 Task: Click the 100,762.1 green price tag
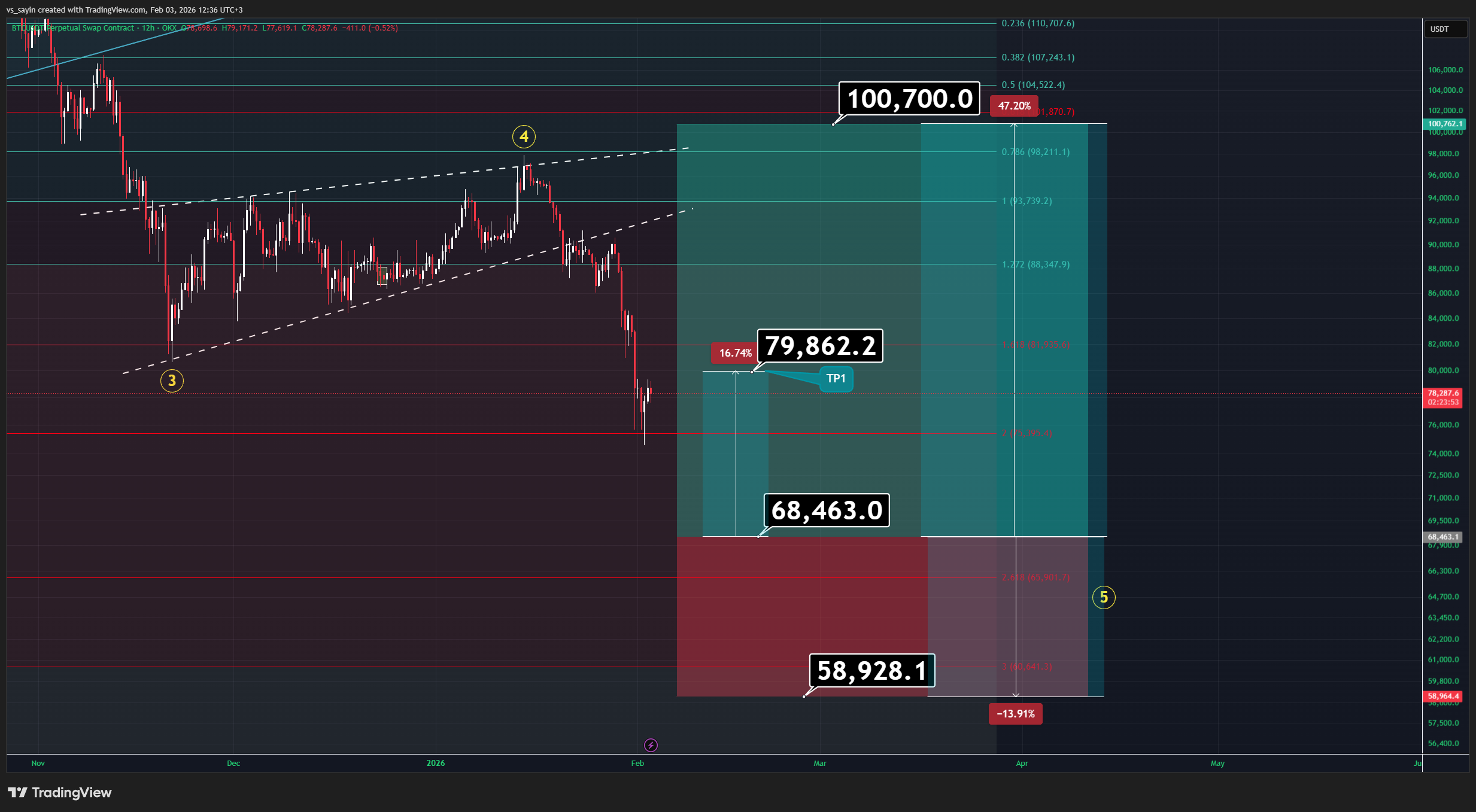pyautogui.click(x=1443, y=124)
